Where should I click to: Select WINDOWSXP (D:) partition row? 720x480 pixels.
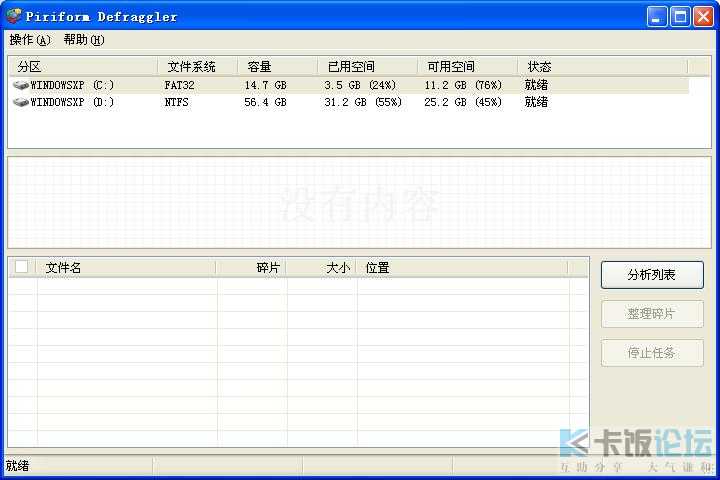[x=349, y=102]
